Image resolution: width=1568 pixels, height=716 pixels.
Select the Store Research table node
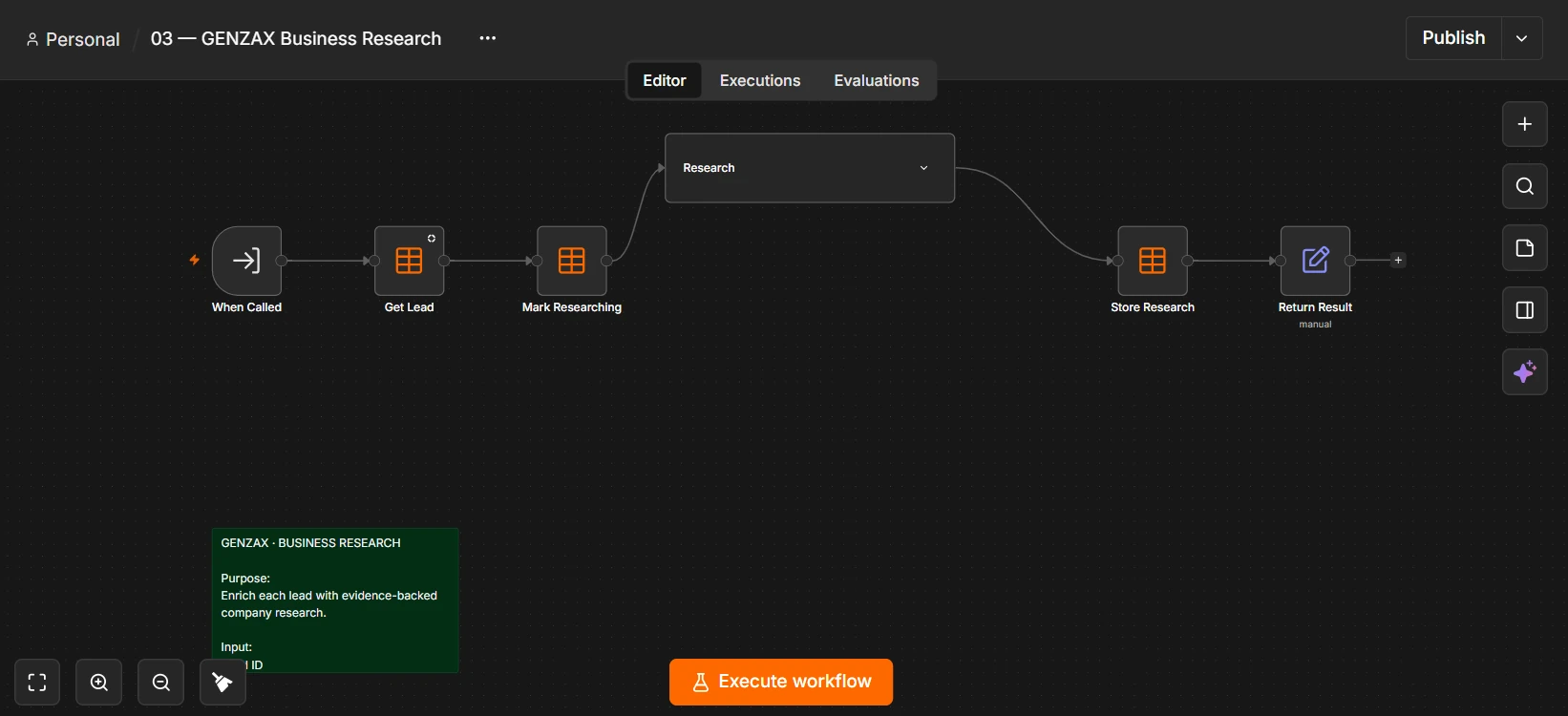1153,261
